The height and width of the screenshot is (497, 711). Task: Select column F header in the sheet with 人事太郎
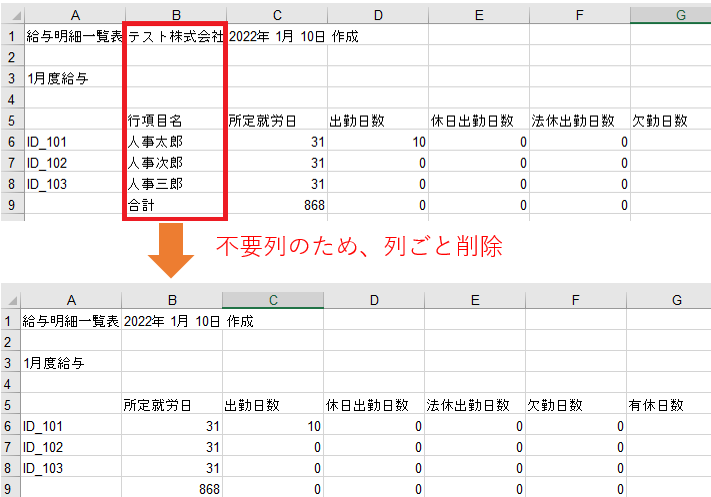[x=580, y=15]
